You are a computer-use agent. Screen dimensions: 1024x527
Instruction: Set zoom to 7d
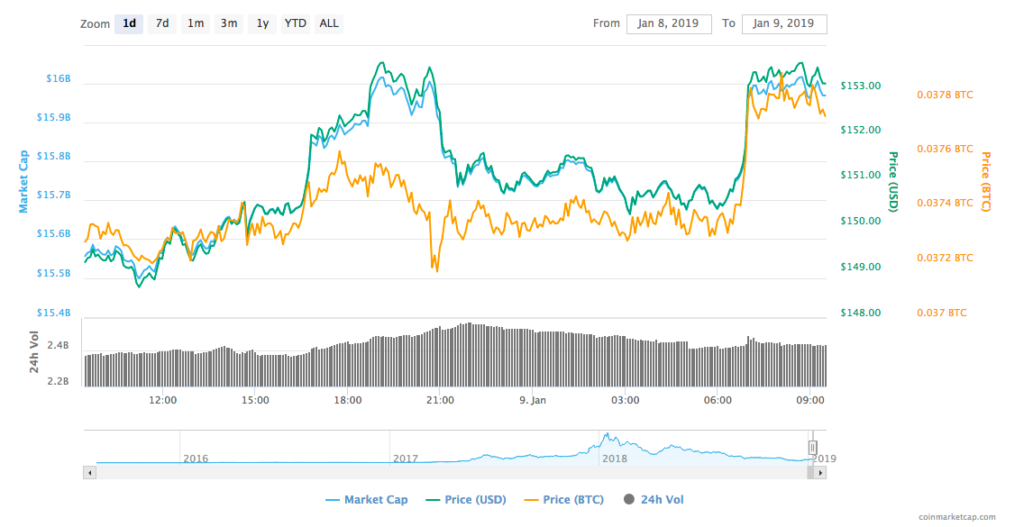[162, 23]
